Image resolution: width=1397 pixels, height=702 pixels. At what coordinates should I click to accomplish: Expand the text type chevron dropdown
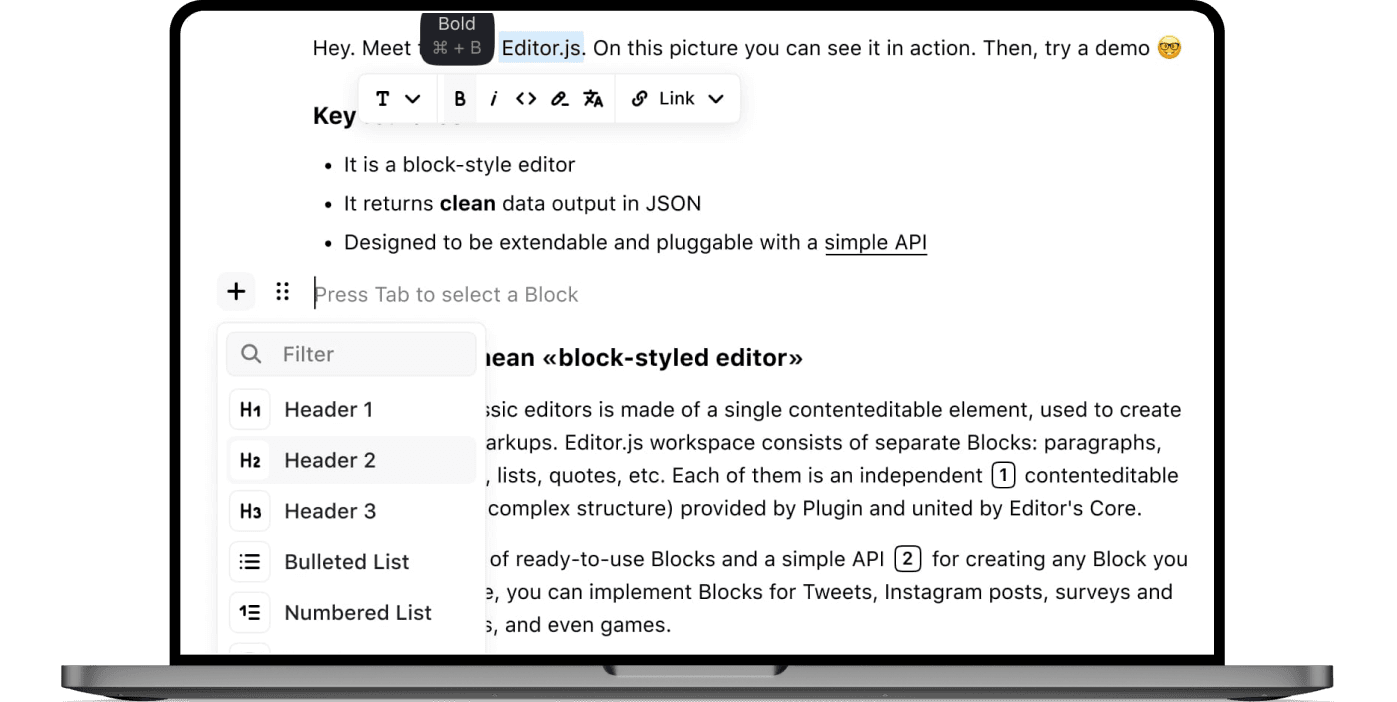point(413,99)
